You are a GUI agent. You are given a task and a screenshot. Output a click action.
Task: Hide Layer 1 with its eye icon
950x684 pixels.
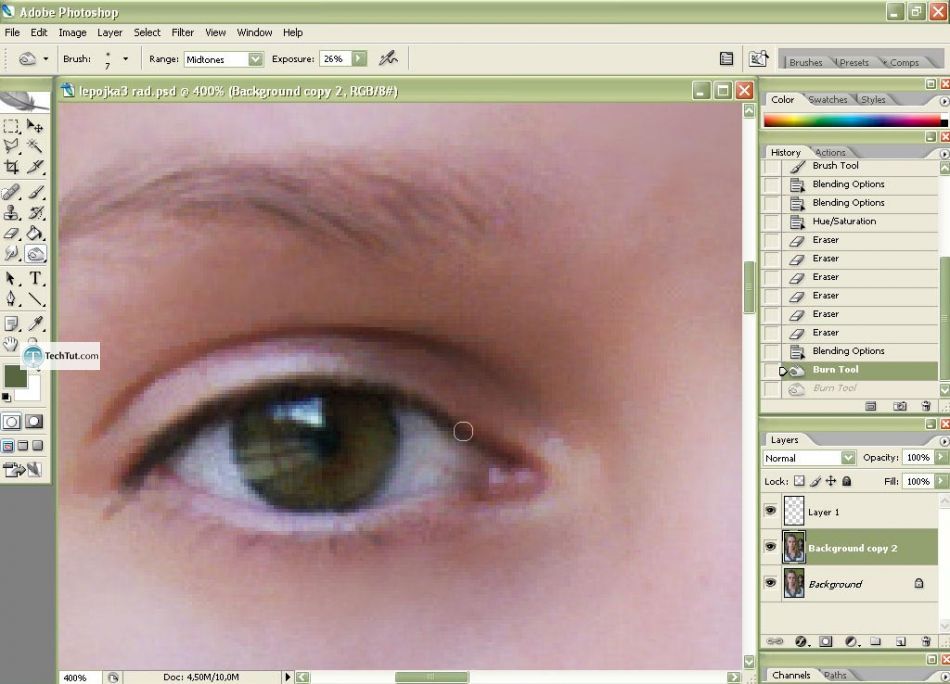[x=770, y=511]
